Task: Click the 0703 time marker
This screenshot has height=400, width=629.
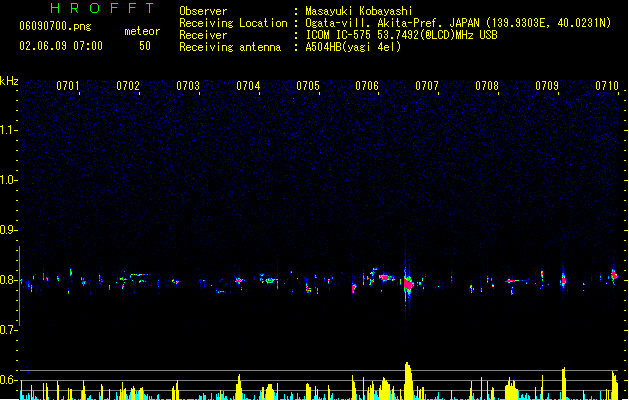Action: (188, 86)
